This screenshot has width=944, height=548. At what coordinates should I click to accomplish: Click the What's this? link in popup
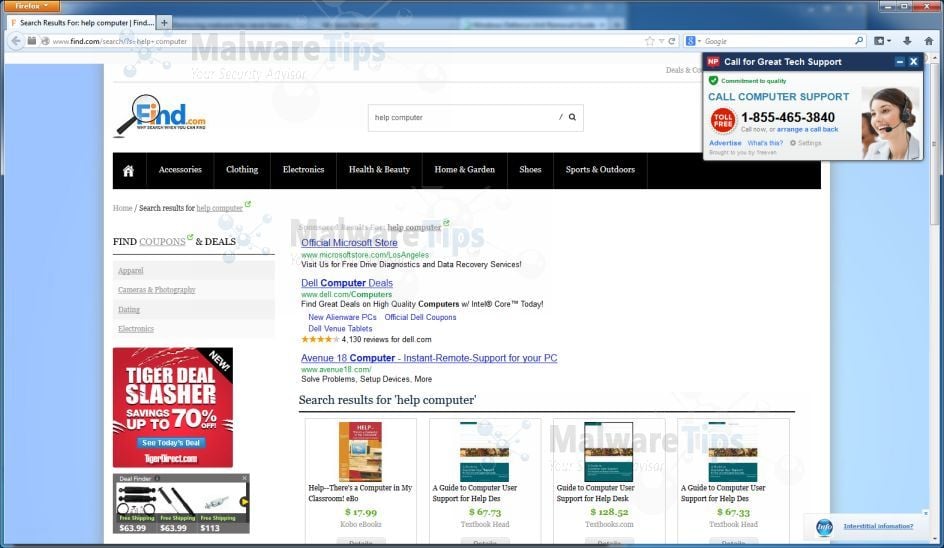click(765, 143)
